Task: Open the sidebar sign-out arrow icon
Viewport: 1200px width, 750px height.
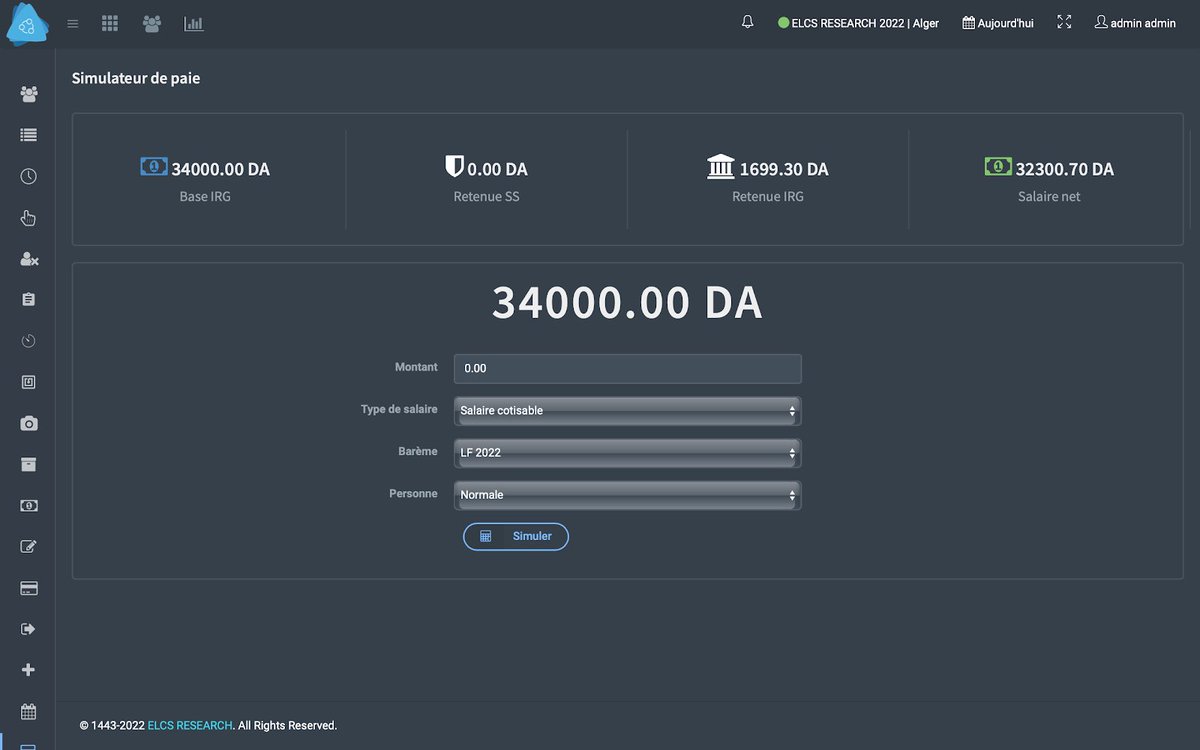Action: pyautogui.click(x=29, y=629)
